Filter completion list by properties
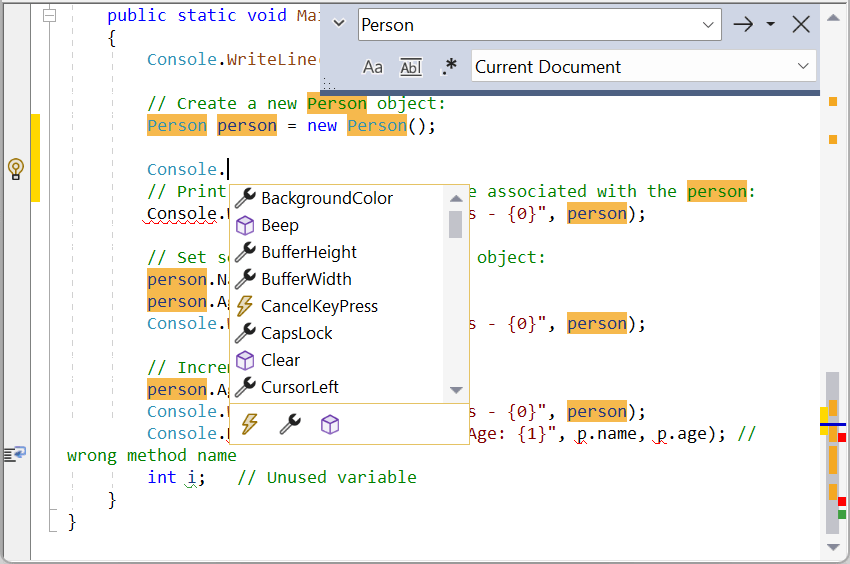 [290, 424]
